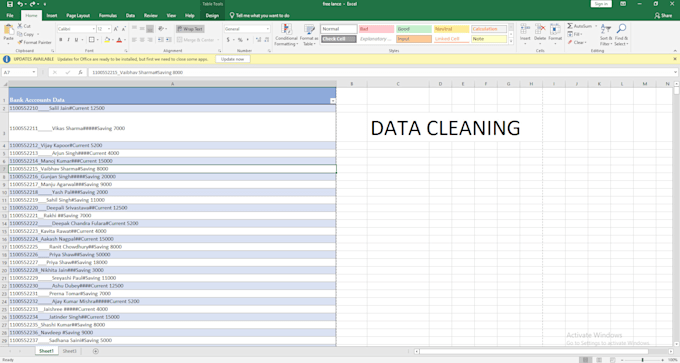
Task: Open Conditional Formatting menu
Action: pyautogui.click(x=286, y=35)
